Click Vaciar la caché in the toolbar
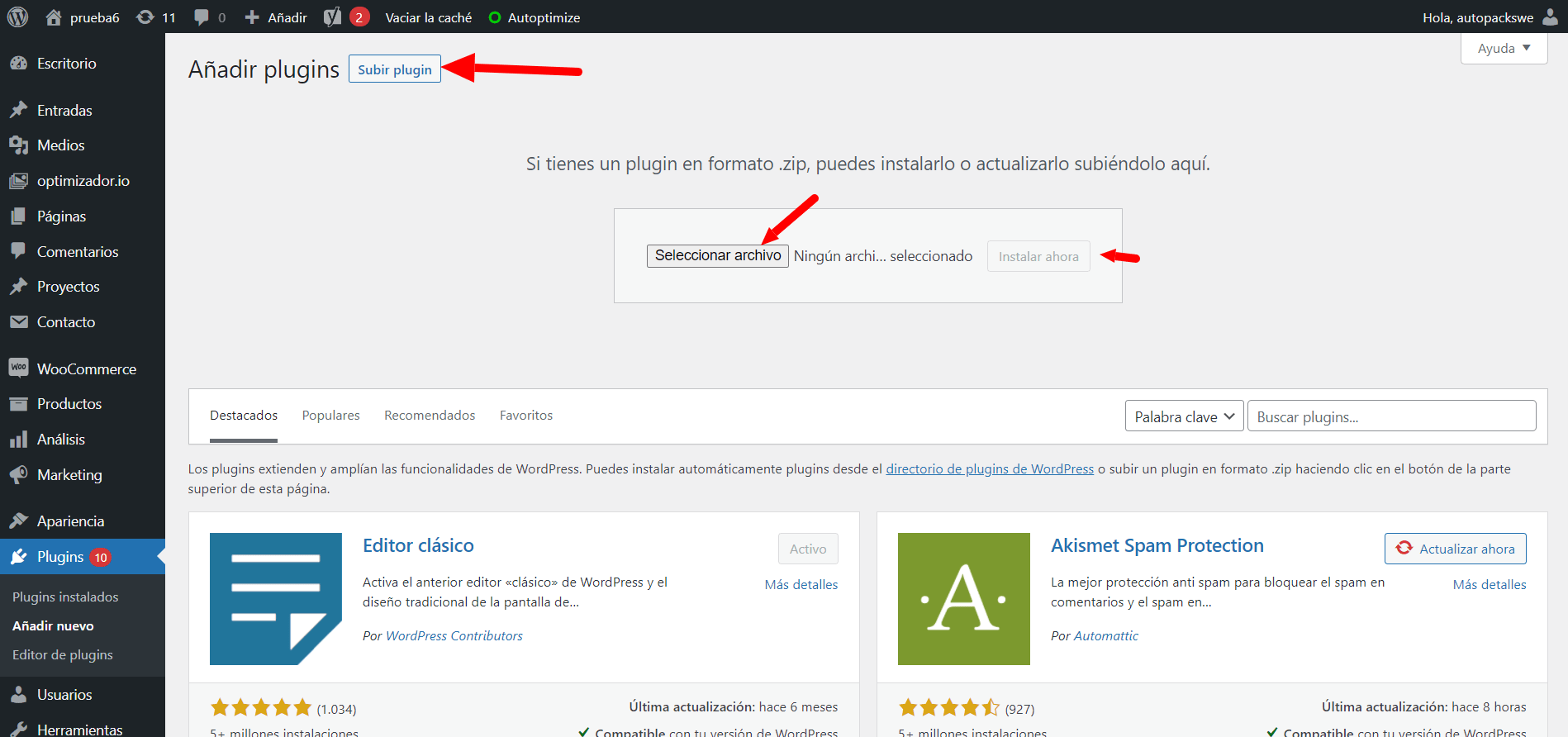Viewport: 1568px width, 737px height. click(x=429, y=17)
